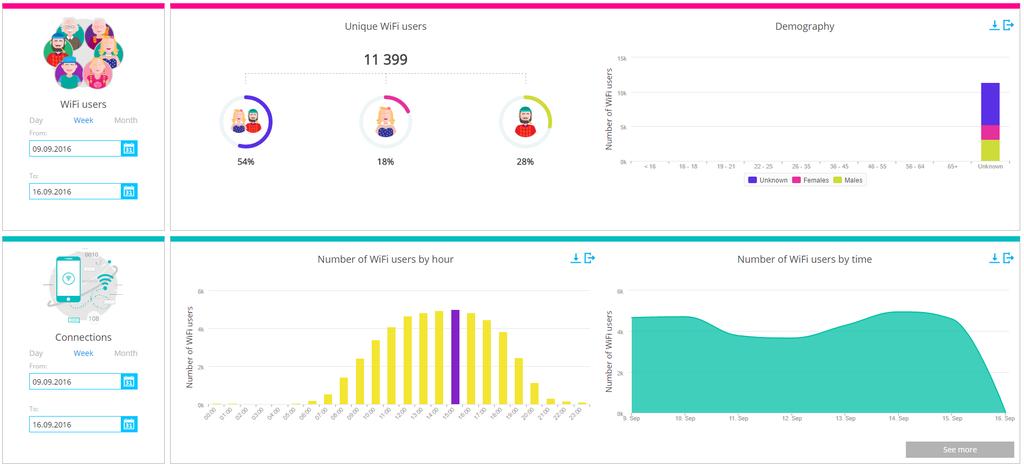This screenshot has height=467, width=1024.
Task: Click Connections To date field 16.09.2016
Action: click(75, 425)
